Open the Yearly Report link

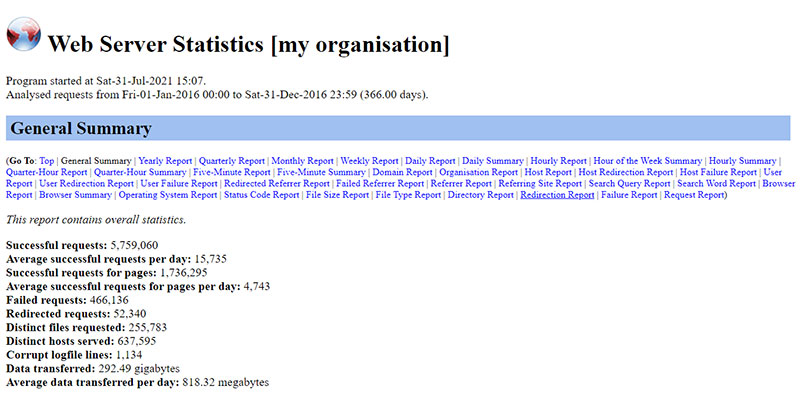pos(165,161)
